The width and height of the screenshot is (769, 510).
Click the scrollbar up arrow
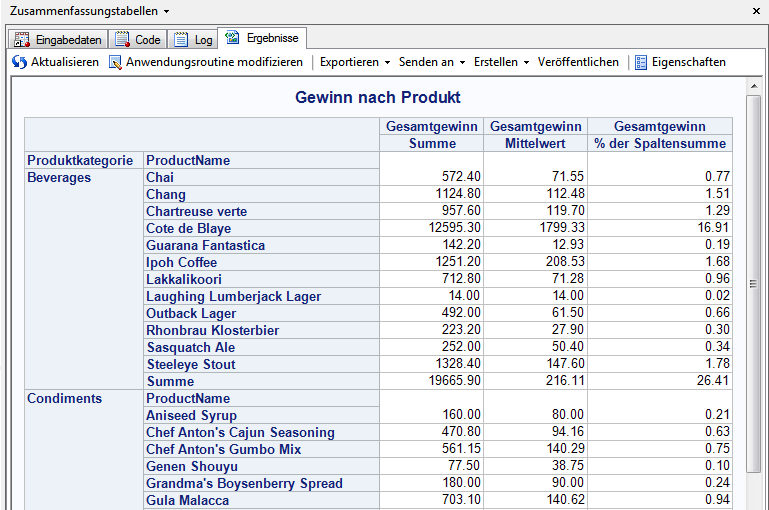click(x=754, y=86)
